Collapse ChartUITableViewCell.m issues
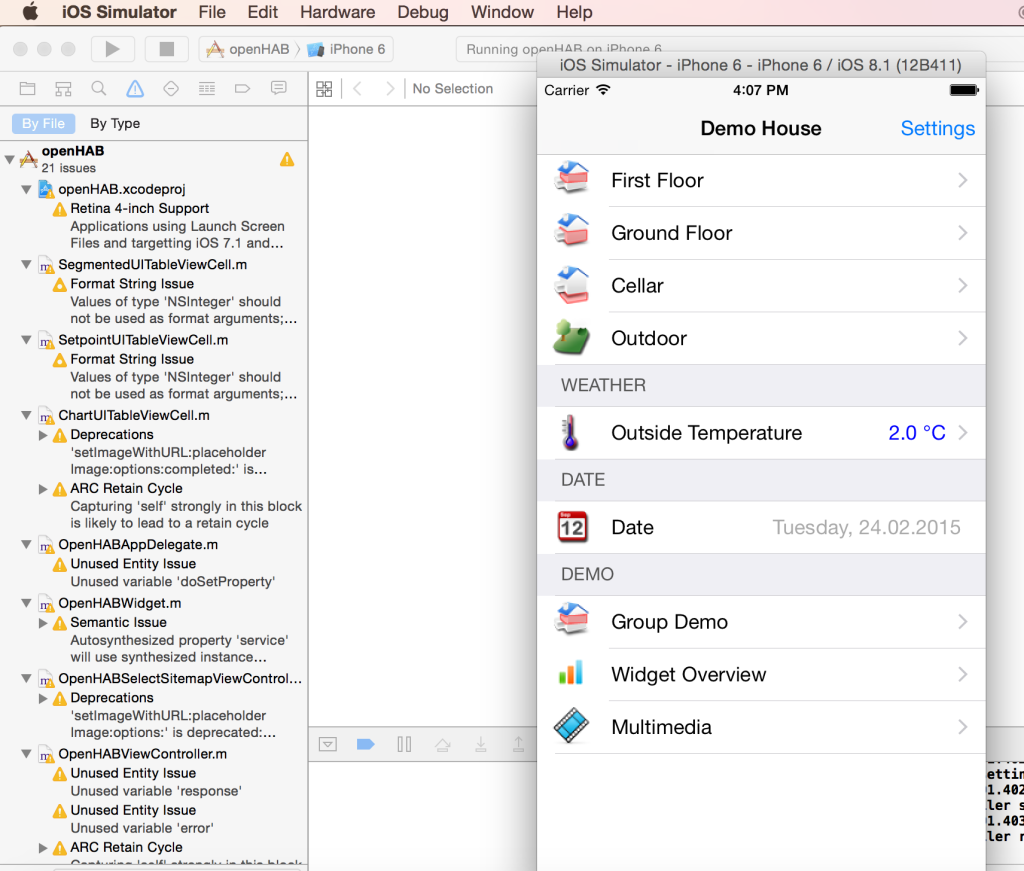Viewport: 1024px width, 871px height. [26, 416]
